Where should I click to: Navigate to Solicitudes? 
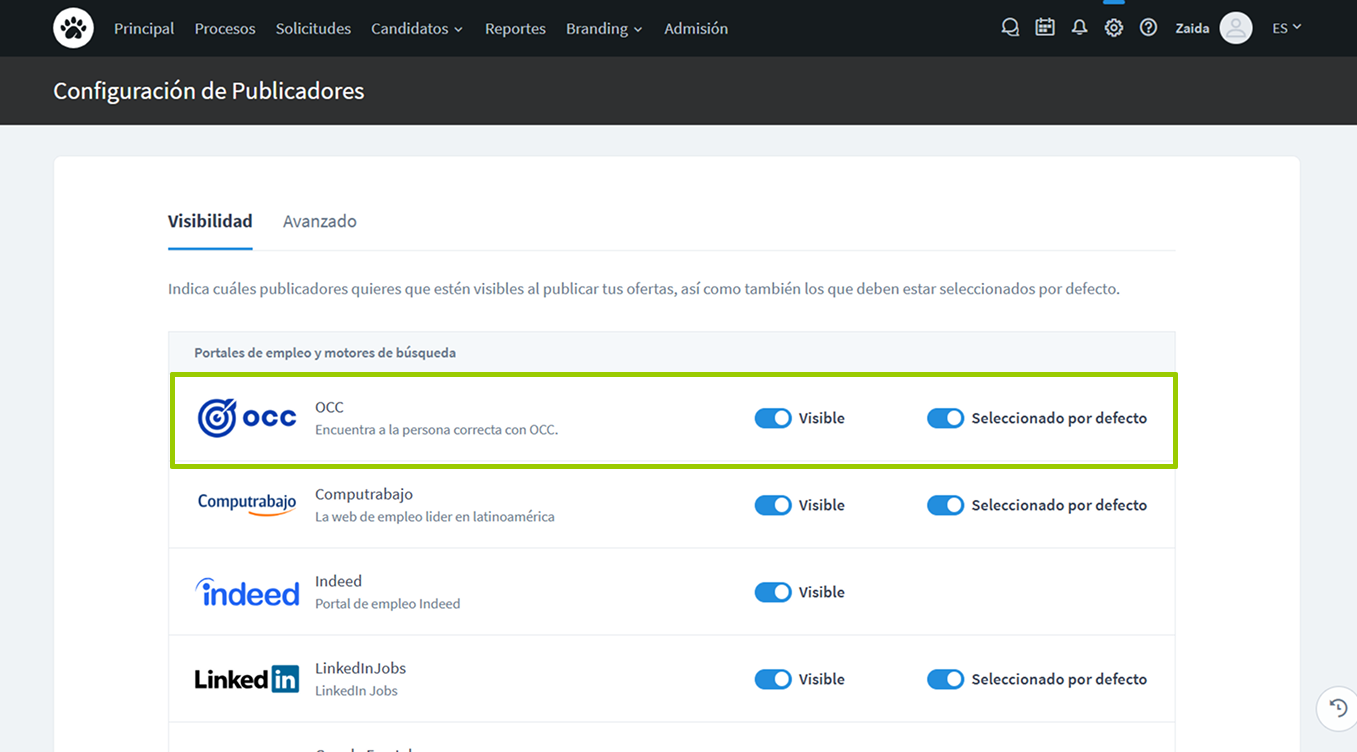pos(312,28)
